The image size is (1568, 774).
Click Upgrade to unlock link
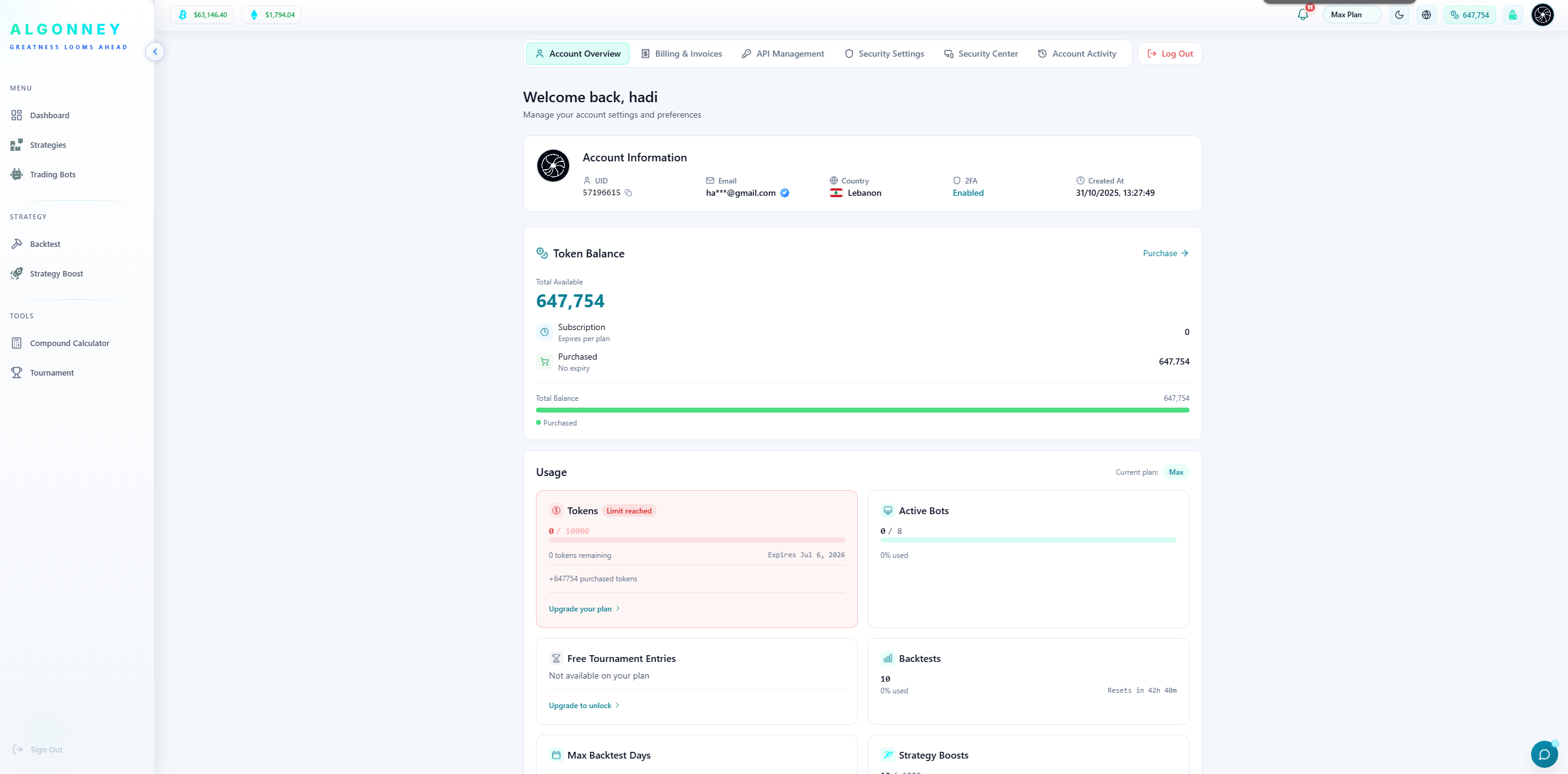(x=584, y=705)
